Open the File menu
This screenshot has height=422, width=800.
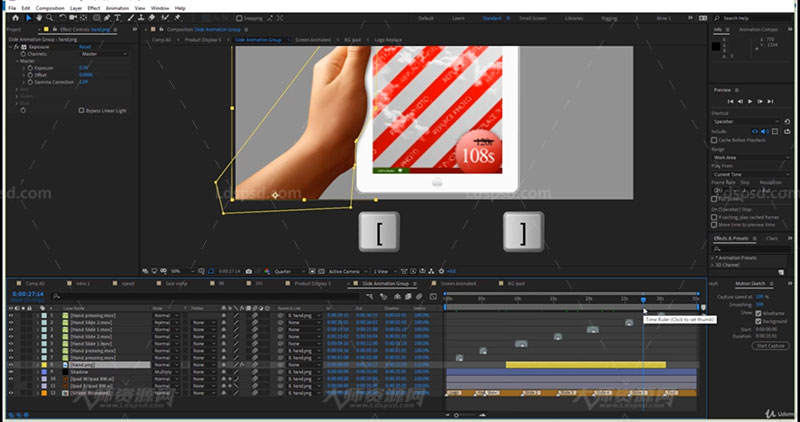(x=12, y=8)
